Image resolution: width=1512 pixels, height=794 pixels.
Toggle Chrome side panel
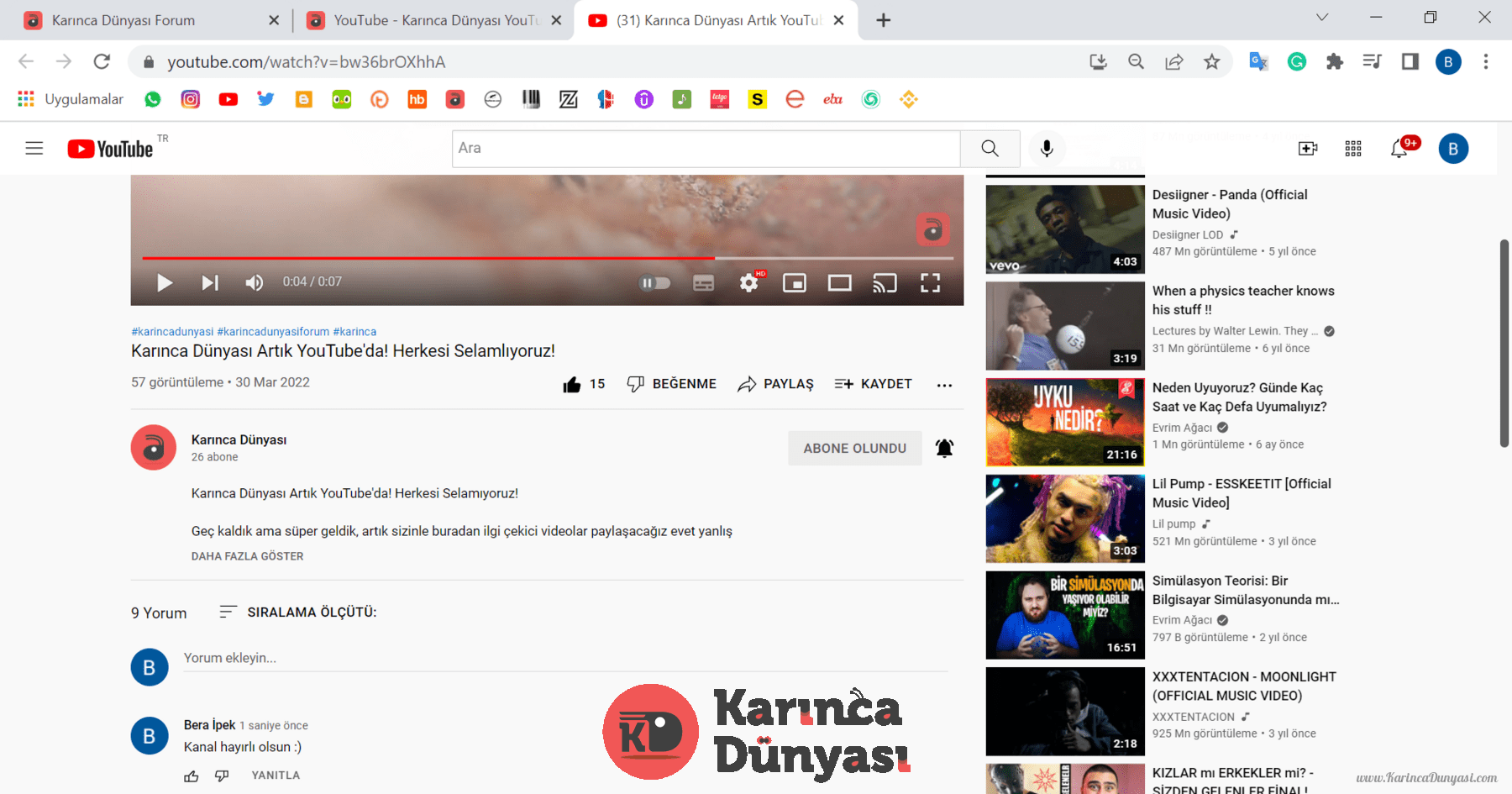(1410, 61)
